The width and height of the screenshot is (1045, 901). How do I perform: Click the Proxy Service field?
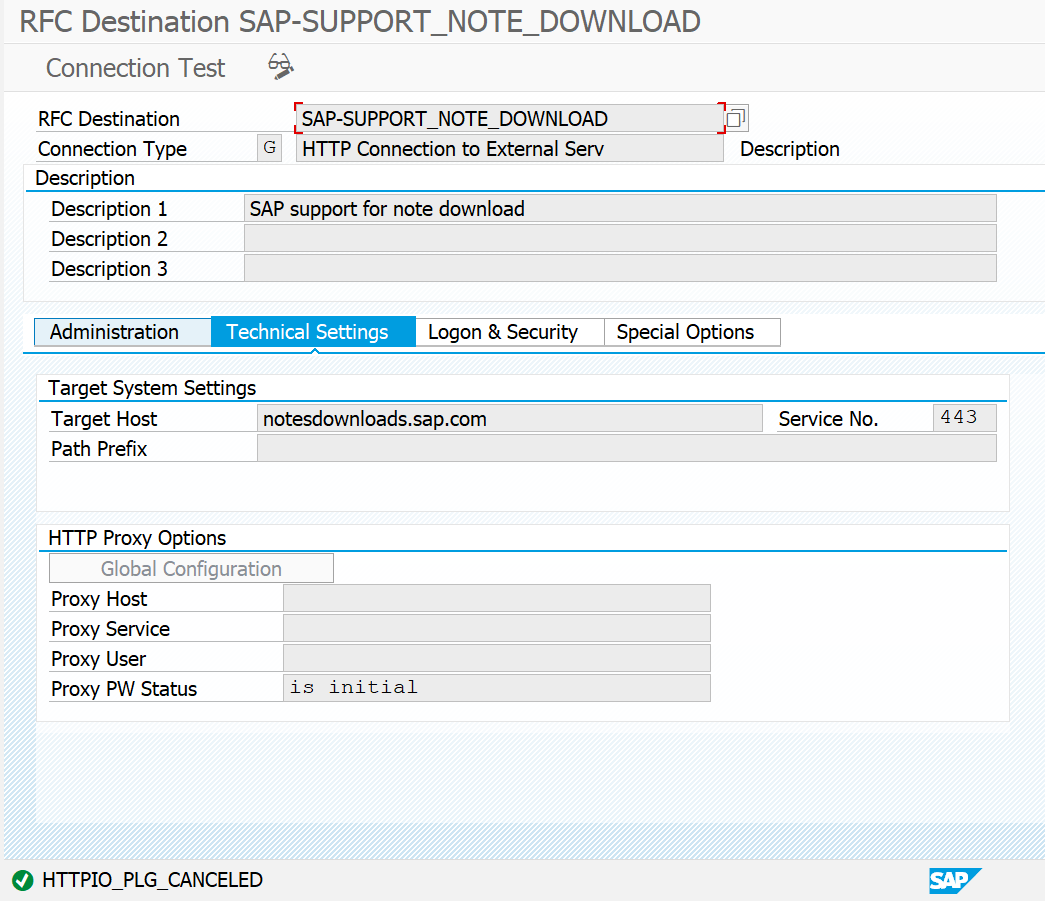(x=497, y=628)
